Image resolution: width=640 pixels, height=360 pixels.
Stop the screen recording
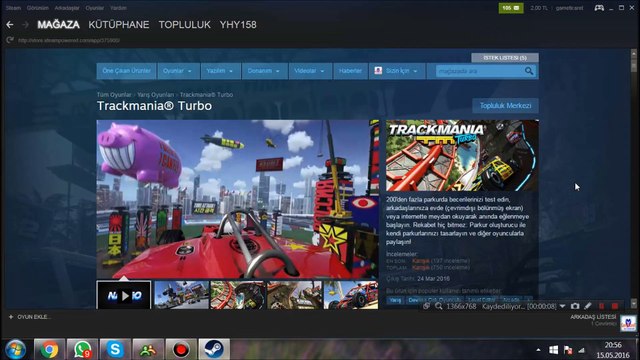coord(615,306)
